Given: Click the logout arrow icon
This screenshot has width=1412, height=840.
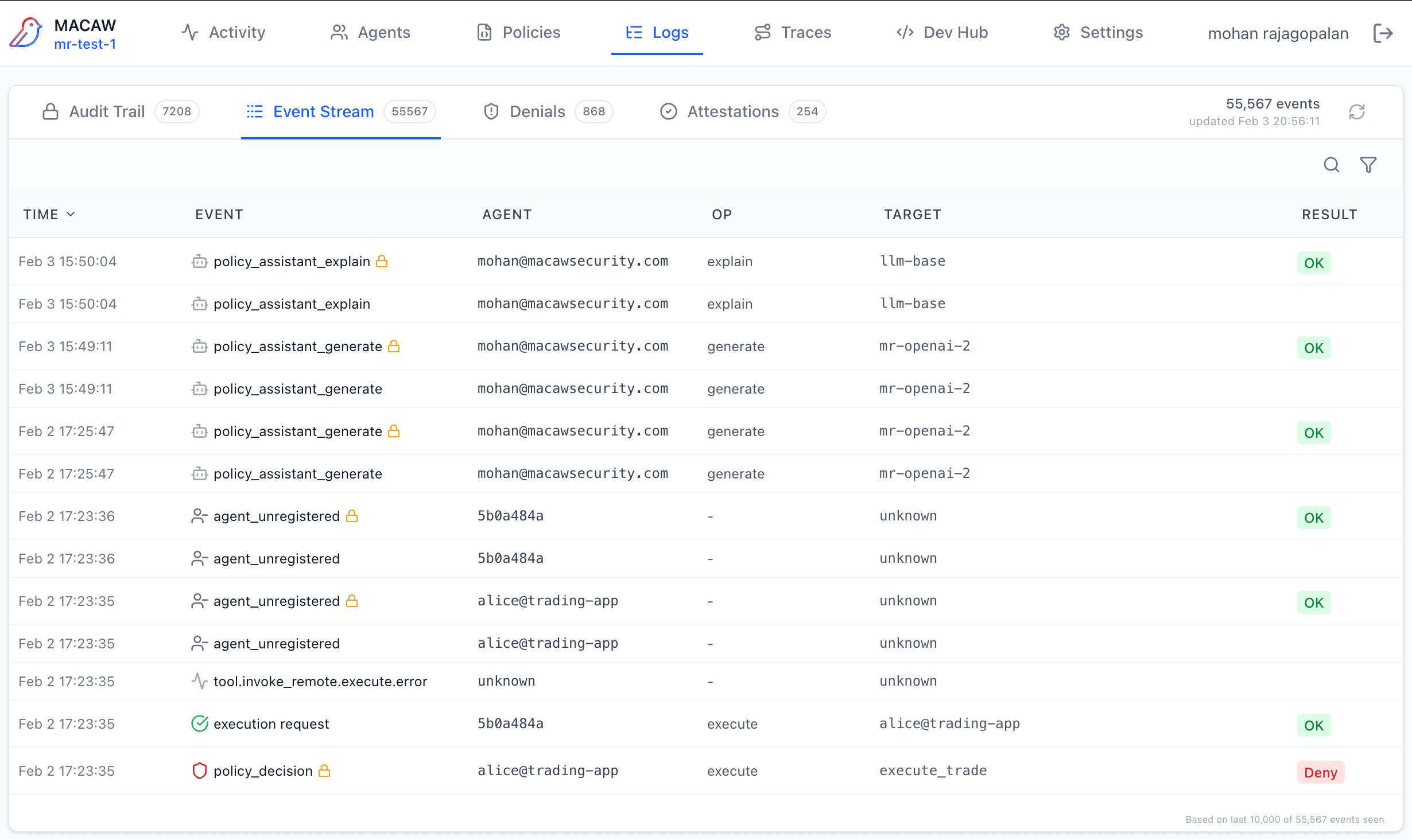Looking at the screenshot, I should tap(1383, 33).
